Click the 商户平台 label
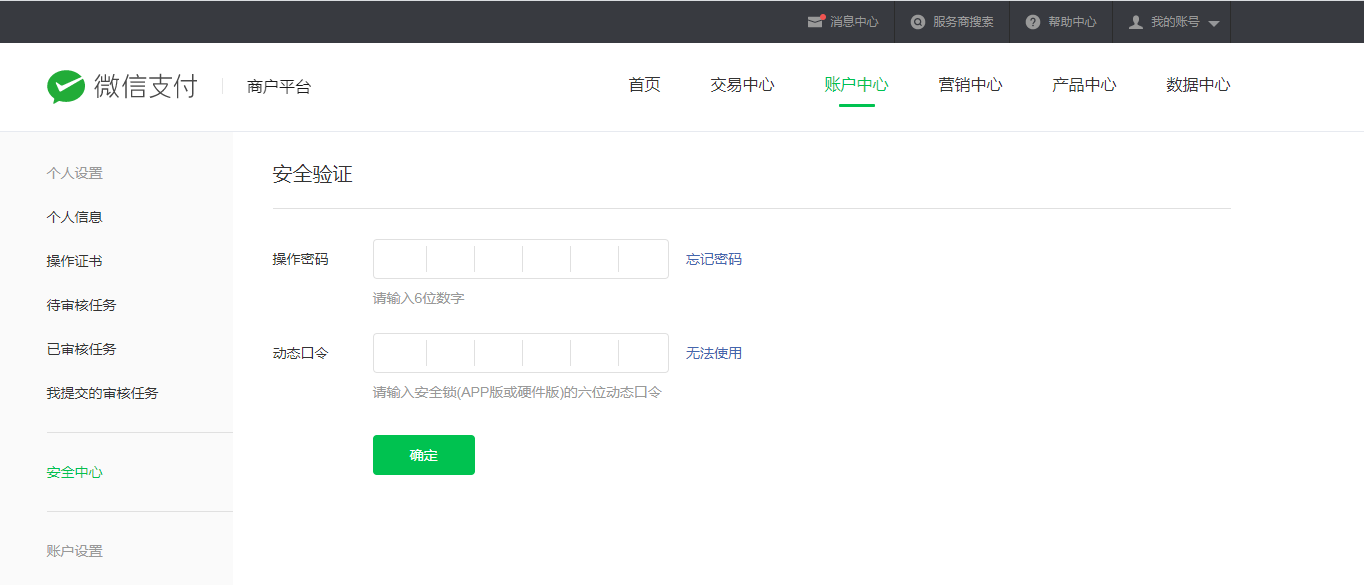 279,87
